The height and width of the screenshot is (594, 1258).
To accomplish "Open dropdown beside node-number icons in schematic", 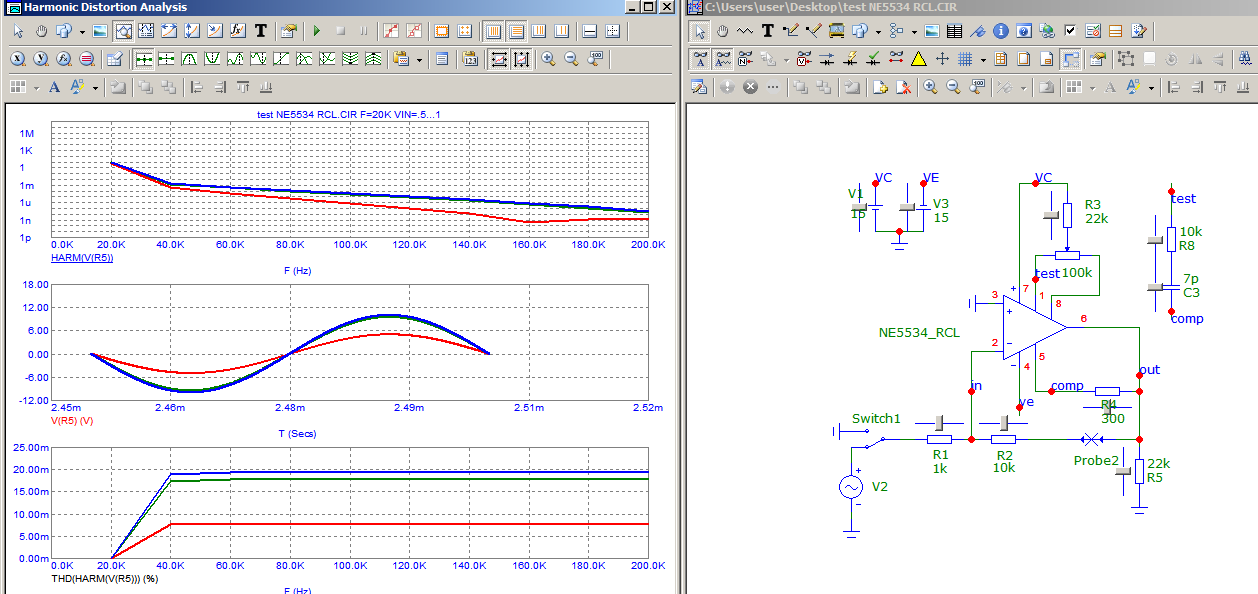I will (787, 59).
